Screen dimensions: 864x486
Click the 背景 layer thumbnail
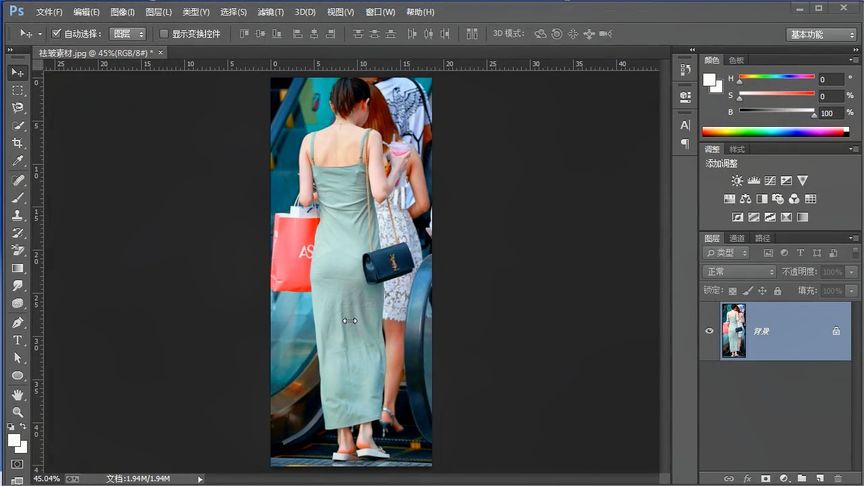coord(733,331)
